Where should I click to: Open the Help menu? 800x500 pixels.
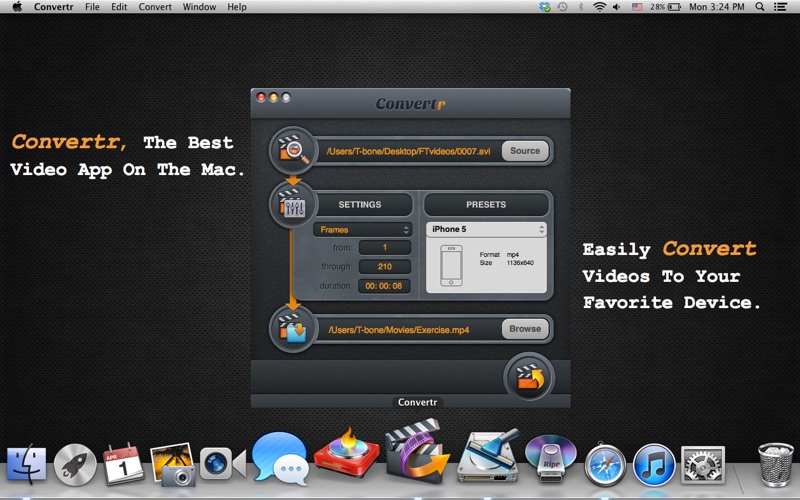pyautogui.click(x=237, y=7)
